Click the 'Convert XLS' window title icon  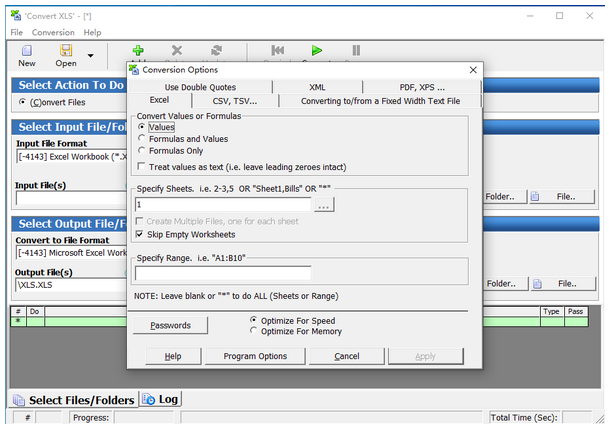(x=16, y=16)
